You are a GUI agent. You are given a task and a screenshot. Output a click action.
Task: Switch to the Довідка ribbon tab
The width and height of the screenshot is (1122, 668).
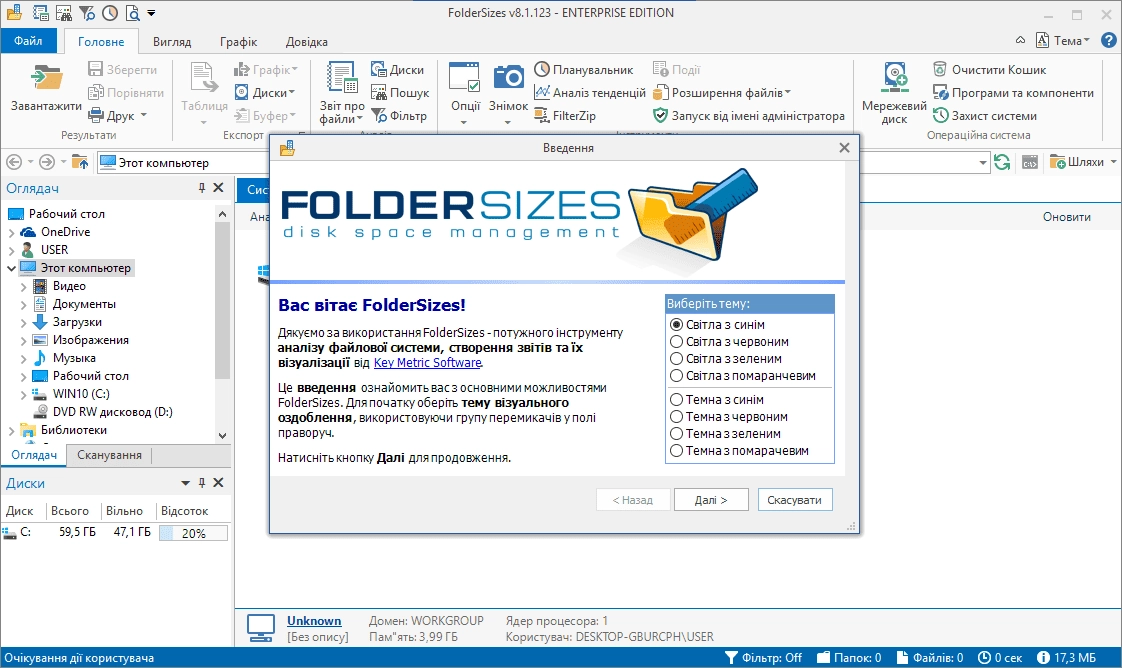coord(306,41)
